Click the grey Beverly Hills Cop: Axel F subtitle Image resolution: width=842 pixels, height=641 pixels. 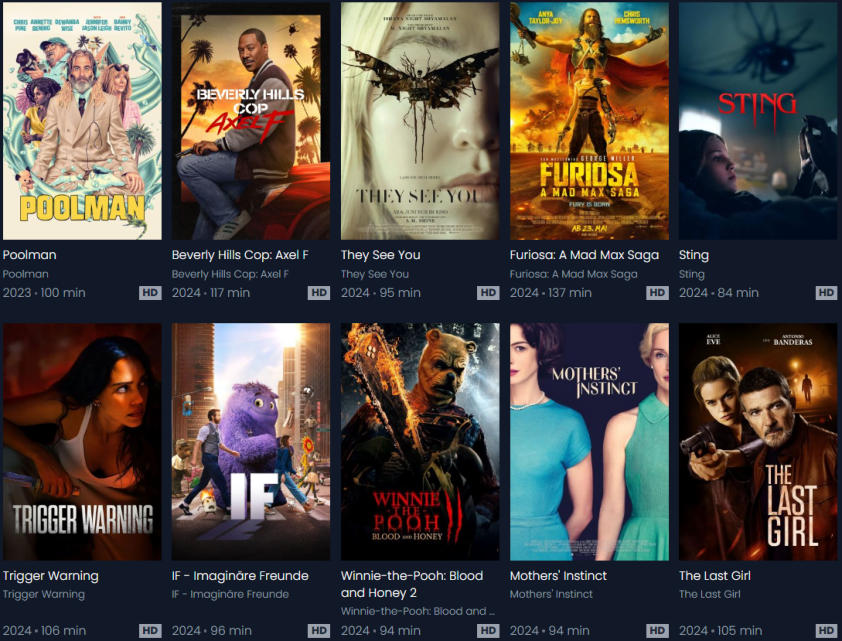230,274
